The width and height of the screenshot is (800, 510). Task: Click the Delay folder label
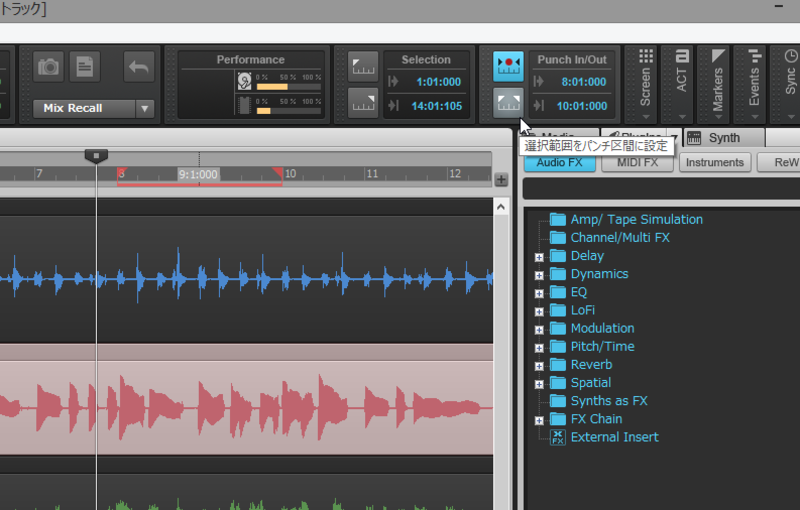point(587,256)
